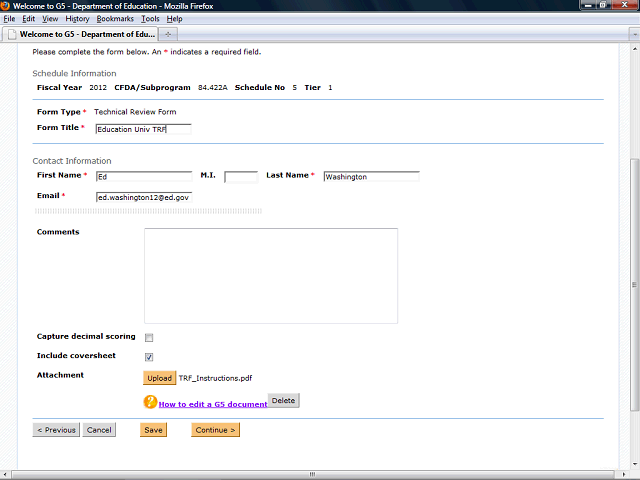Click the M.I. input field
Image resolution: width=640 pixels, height=480 pixels.
241,177
